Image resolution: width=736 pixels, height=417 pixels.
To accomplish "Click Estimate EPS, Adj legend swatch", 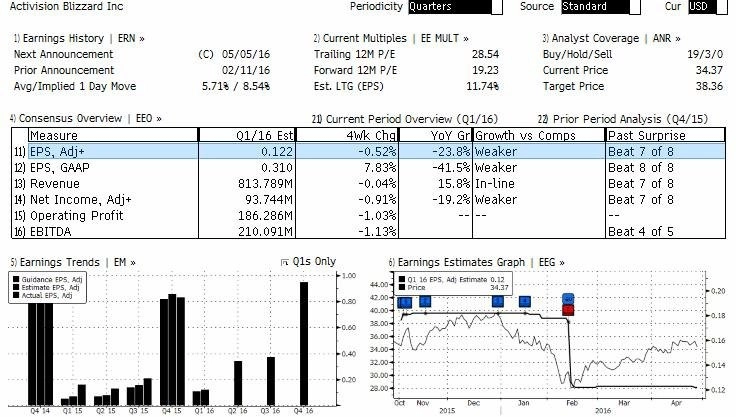I will [16, 287].
